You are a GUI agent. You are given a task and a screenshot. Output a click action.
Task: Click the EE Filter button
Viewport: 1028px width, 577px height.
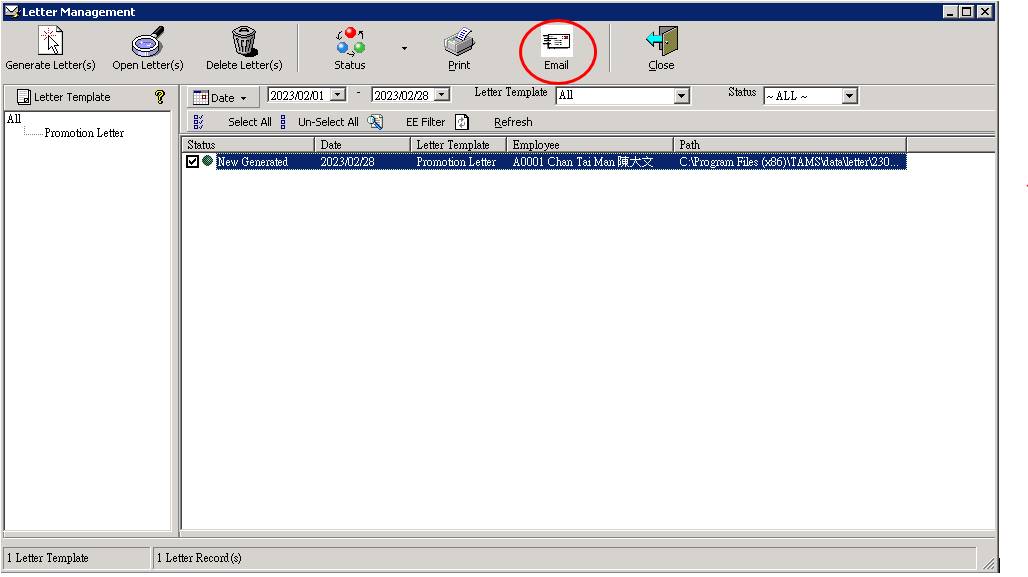pyautogui.click(x=425, y=122)
